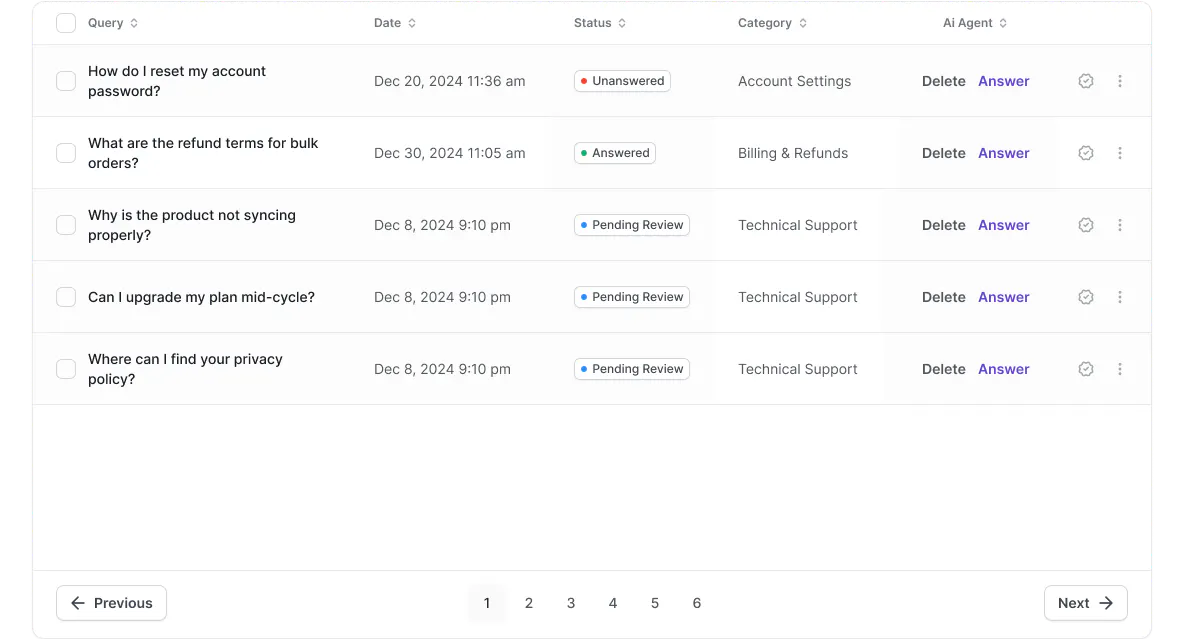Jump to page 3
Viewport: 1184px width, 639px height.
571,603
